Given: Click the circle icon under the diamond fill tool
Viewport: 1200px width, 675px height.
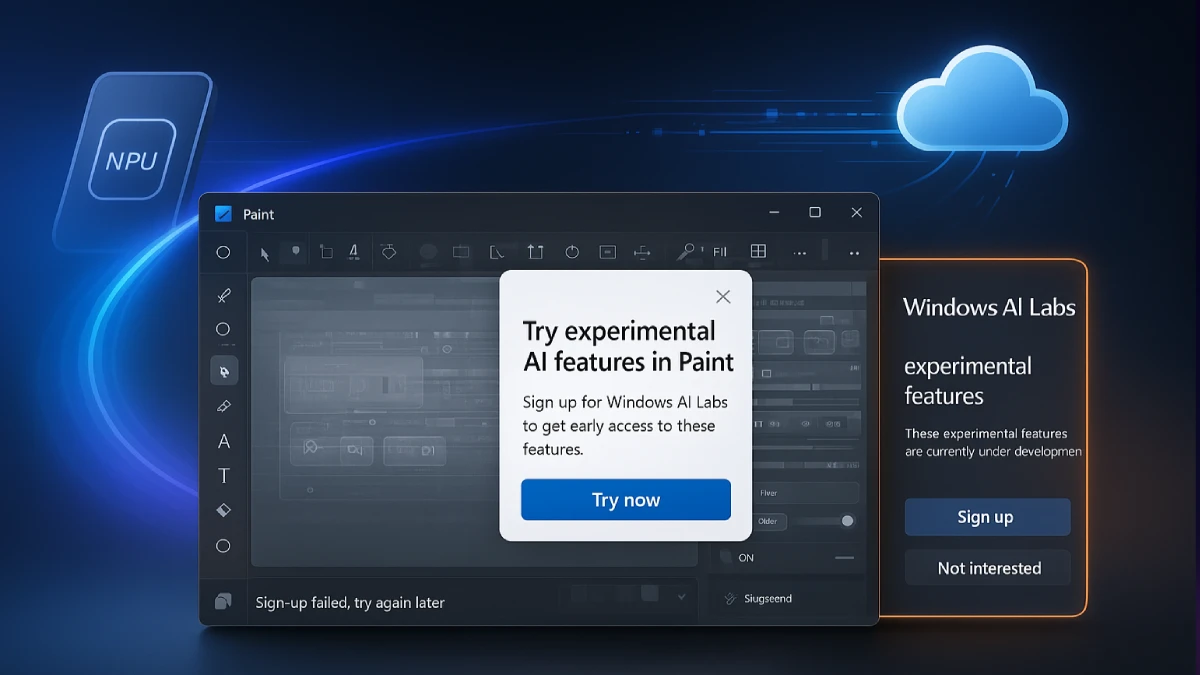Looking at the screenshot, I should click(x=223, y=546).
